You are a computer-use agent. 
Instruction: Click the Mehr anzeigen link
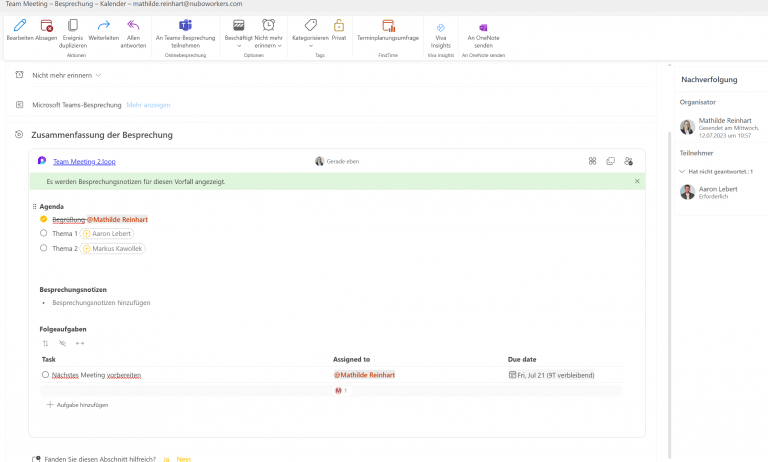click(x=148, y=105)
